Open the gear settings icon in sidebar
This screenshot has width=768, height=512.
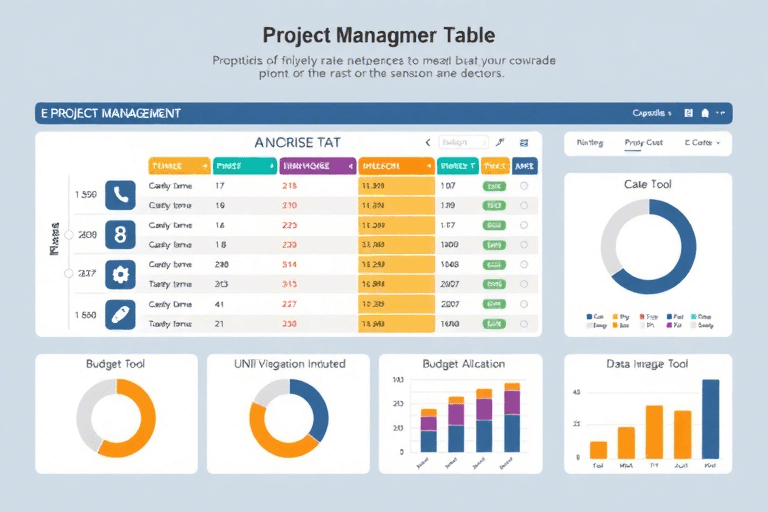121,273
